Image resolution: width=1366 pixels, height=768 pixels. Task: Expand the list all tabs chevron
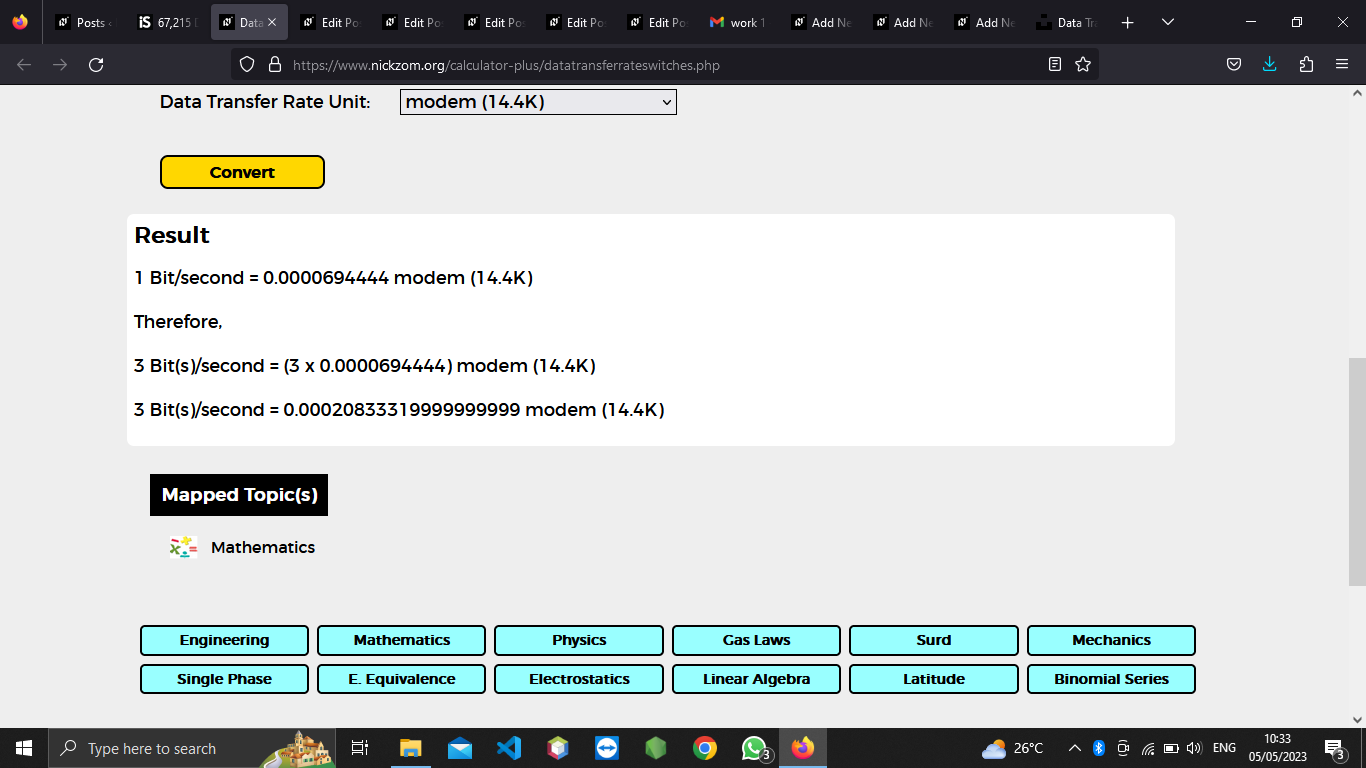1167,22
